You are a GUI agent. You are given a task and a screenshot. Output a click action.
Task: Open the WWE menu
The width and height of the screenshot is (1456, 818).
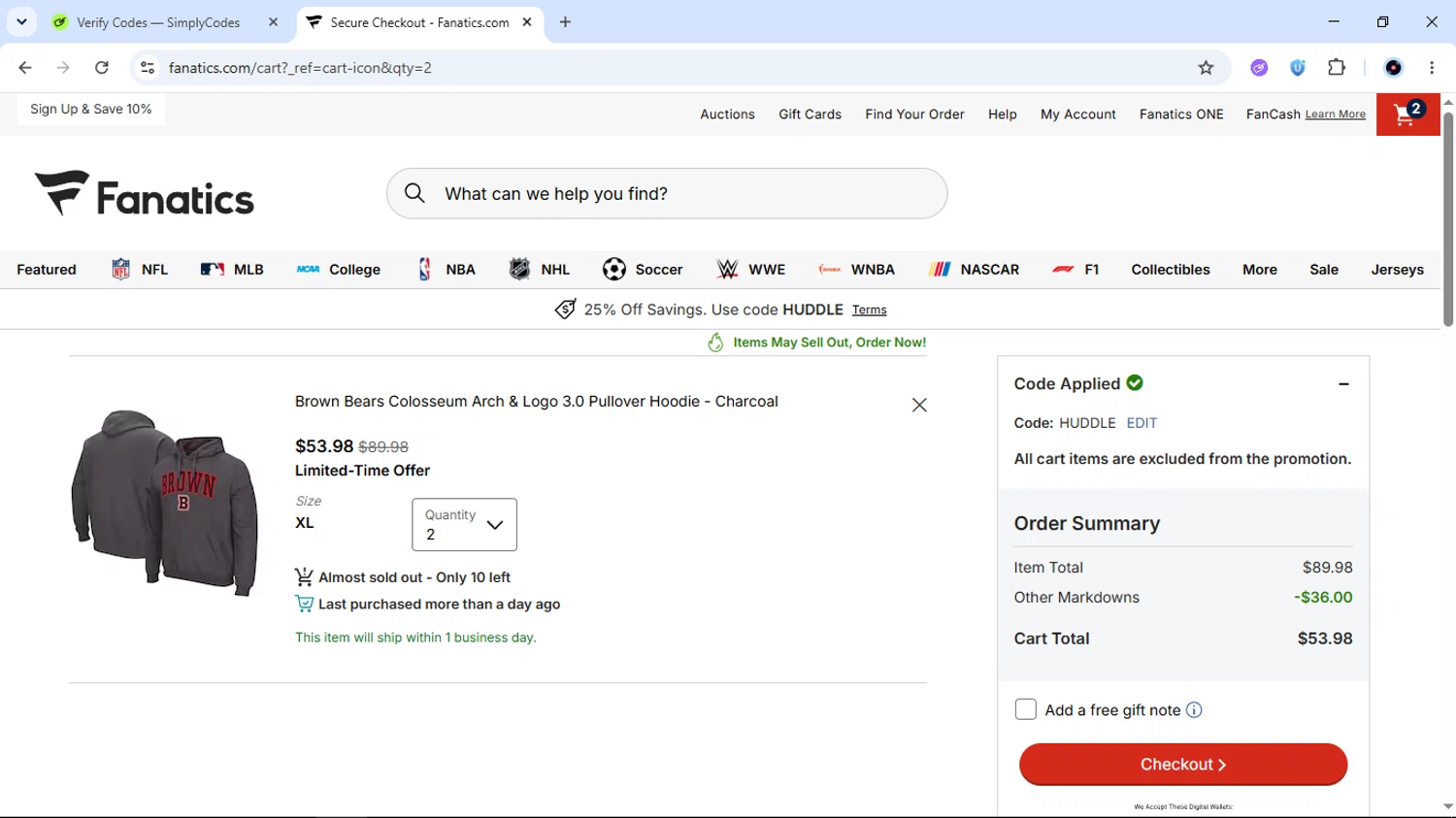click(x=750, y=270)
